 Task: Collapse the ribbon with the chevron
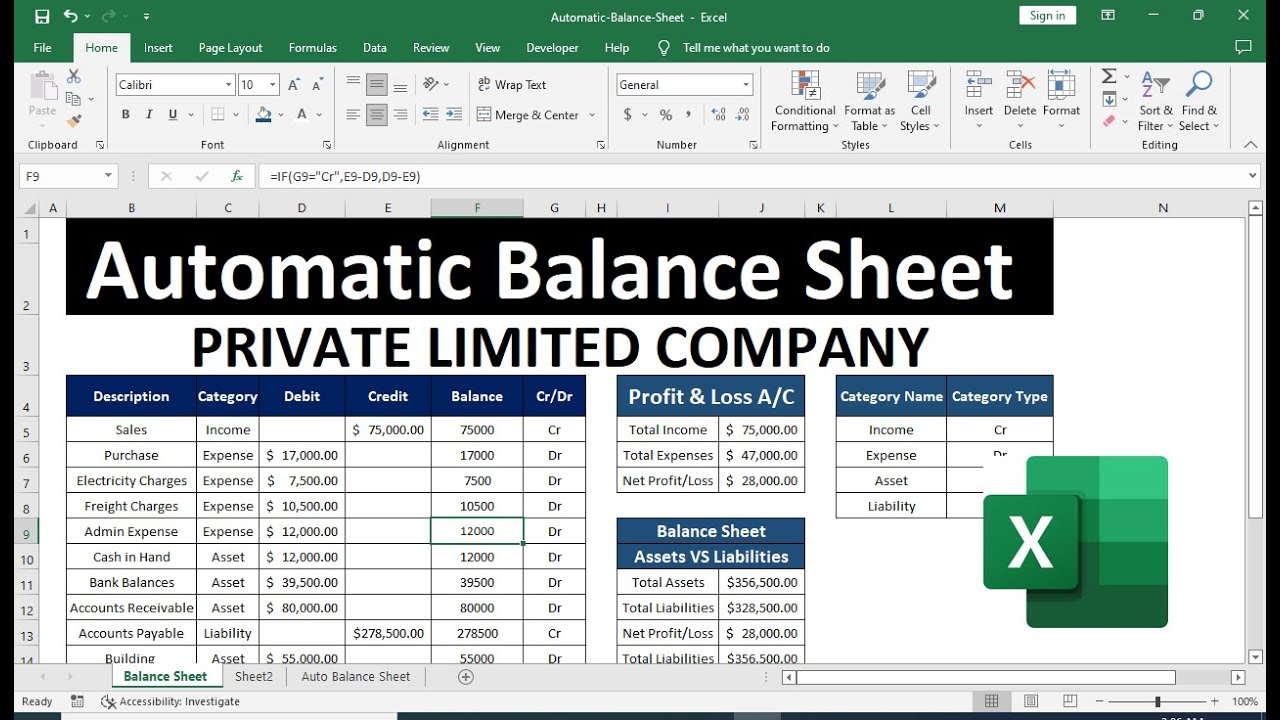click(x=1250, y=145)
